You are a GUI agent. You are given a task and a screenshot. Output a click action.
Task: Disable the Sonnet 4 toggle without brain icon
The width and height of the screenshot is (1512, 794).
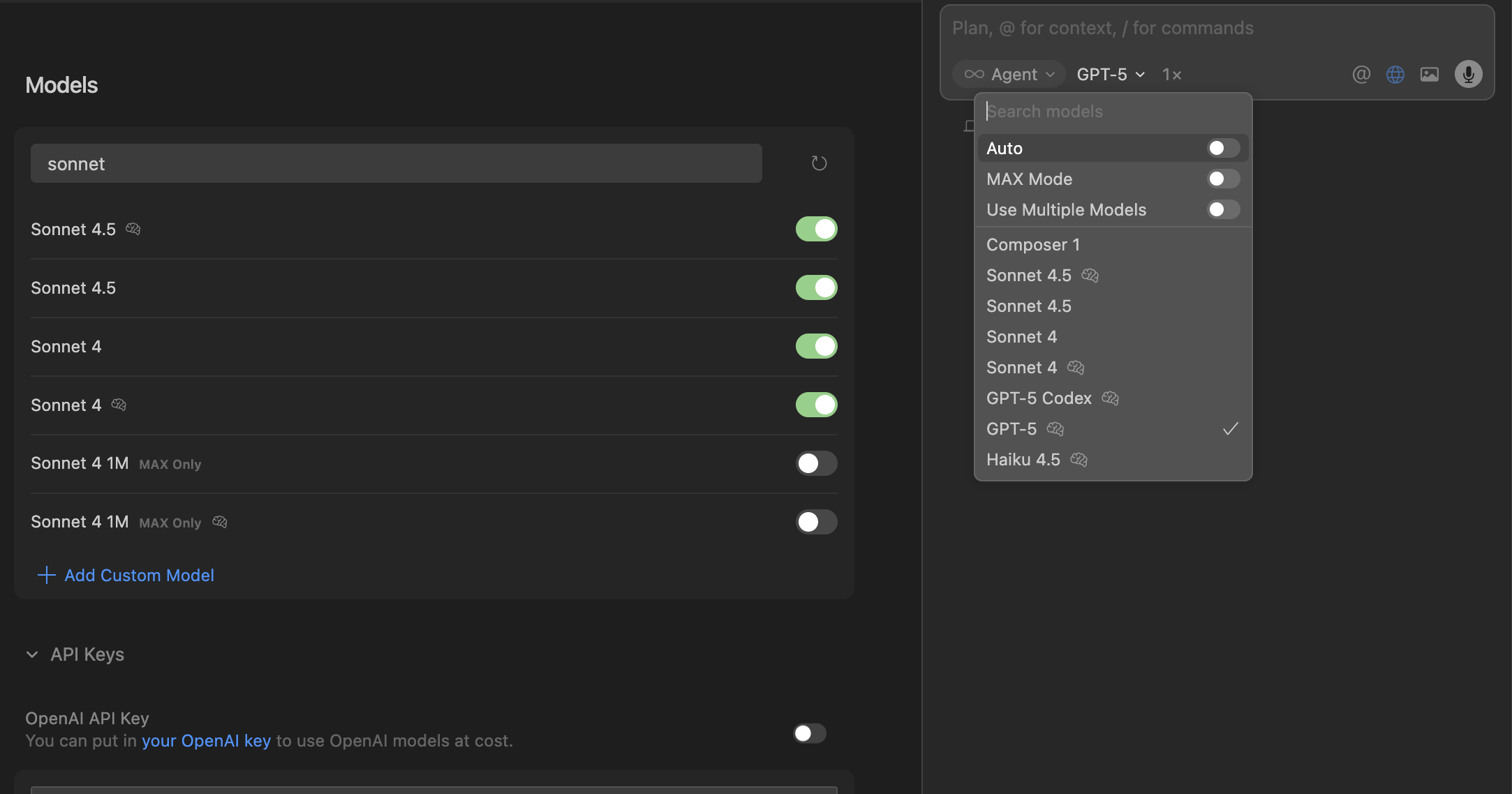pyautogui.click(x=816, y=346)
